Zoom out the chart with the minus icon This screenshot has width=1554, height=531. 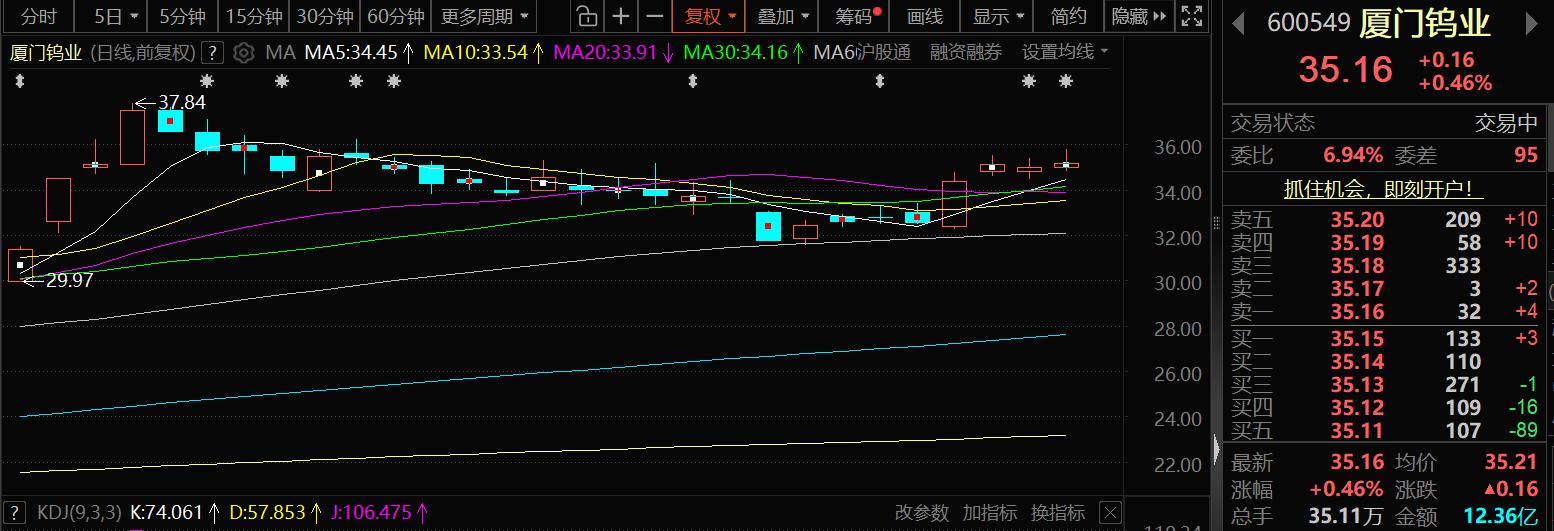tap(654, 16)
